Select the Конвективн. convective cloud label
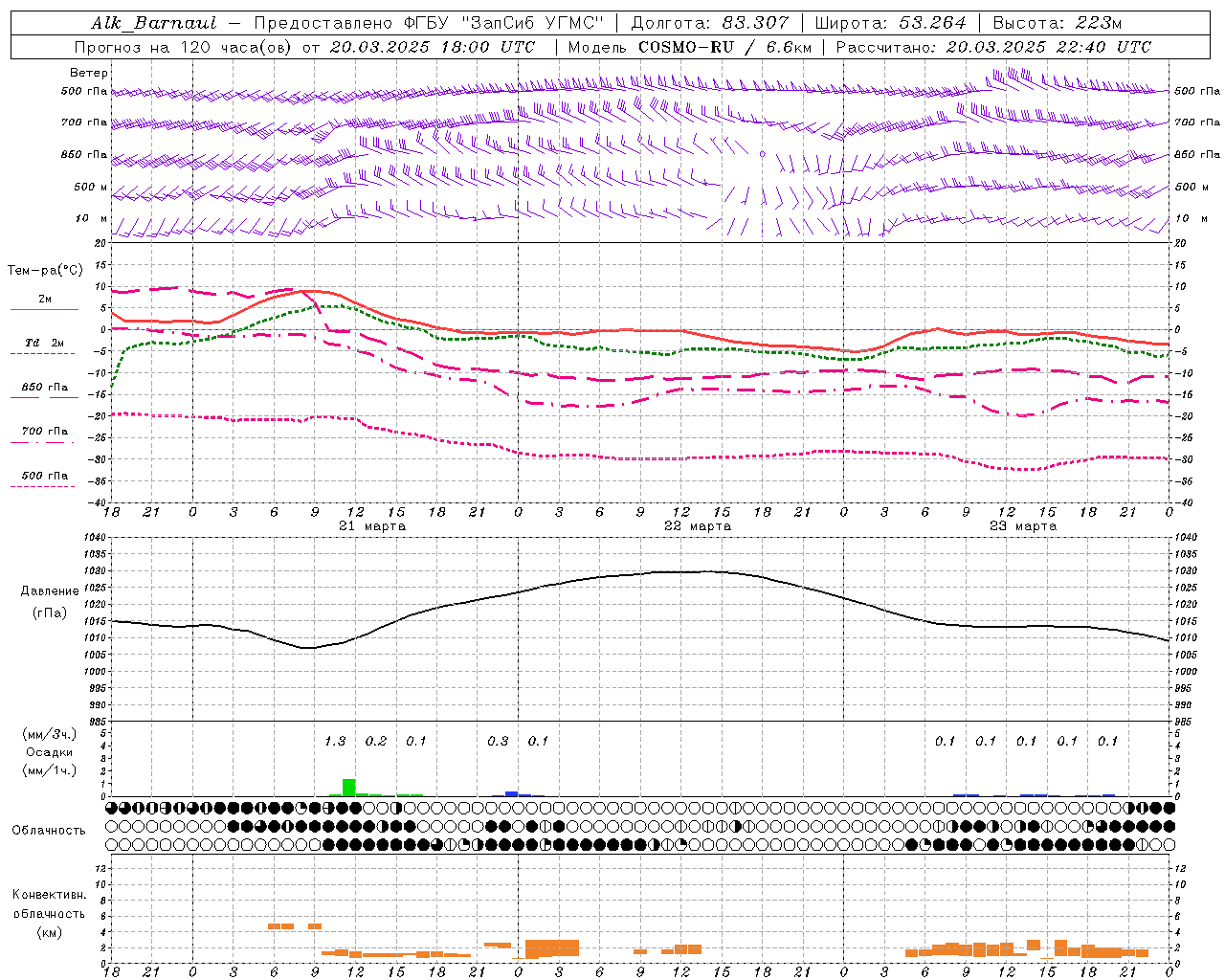 49,895
